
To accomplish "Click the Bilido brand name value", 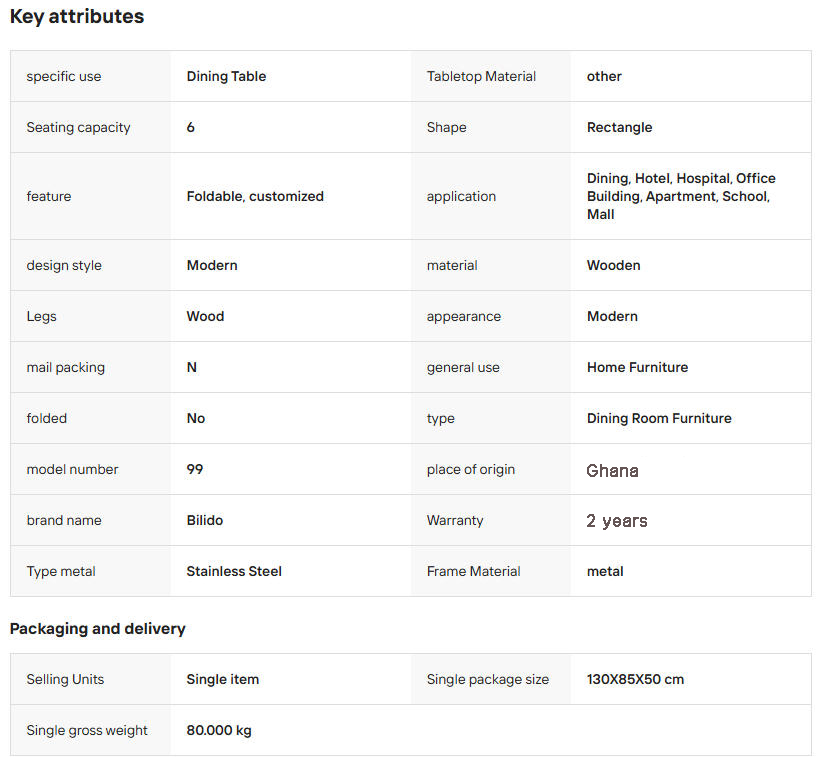I will pyautogui.click(x=205, y=520).
